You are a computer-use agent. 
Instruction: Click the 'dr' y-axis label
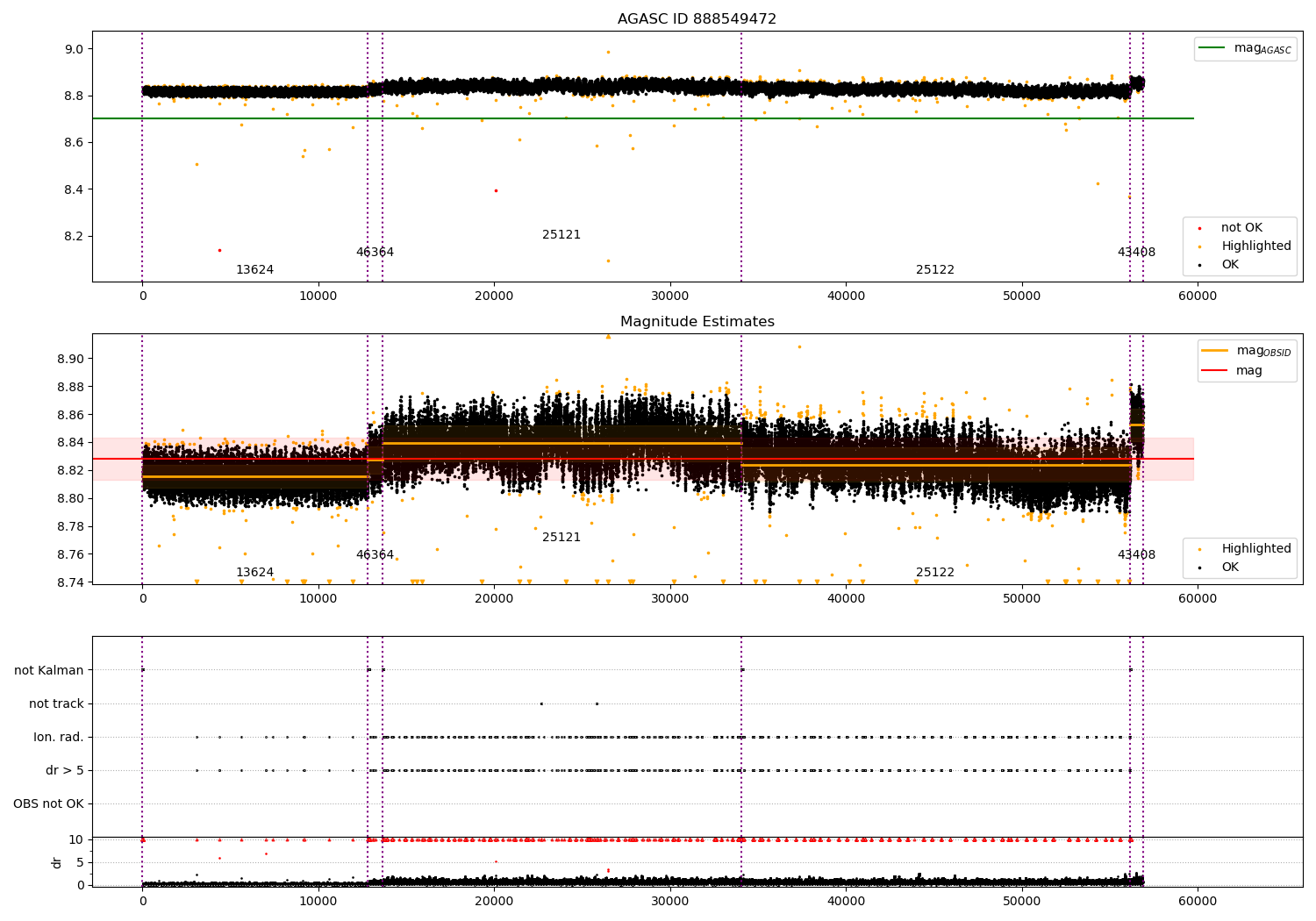57,862
